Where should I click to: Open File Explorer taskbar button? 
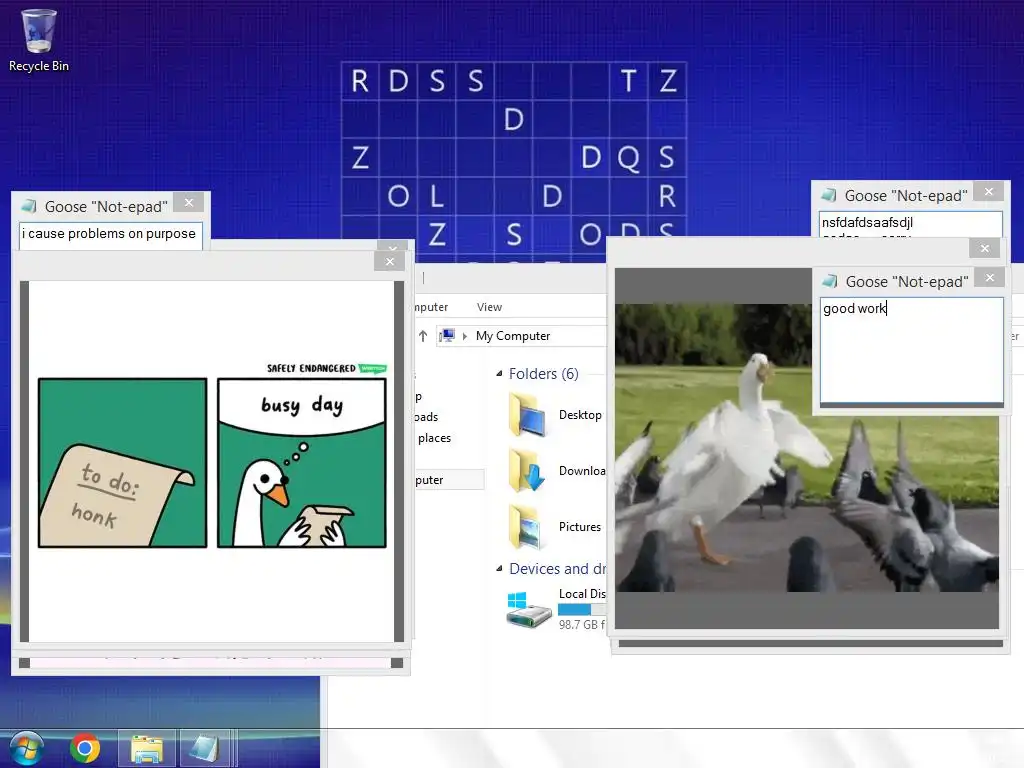coord(147,748)
